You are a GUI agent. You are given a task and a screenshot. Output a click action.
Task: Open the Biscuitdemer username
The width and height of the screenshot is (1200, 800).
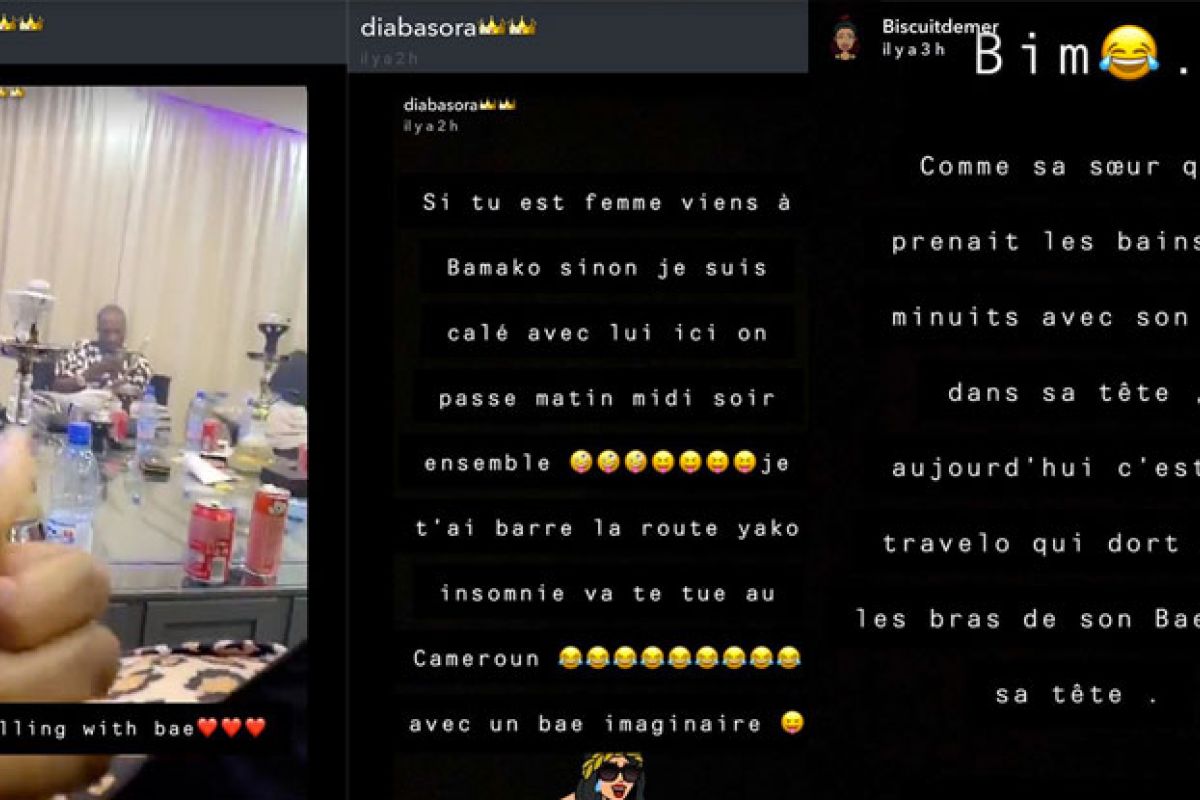pos(940,27)
